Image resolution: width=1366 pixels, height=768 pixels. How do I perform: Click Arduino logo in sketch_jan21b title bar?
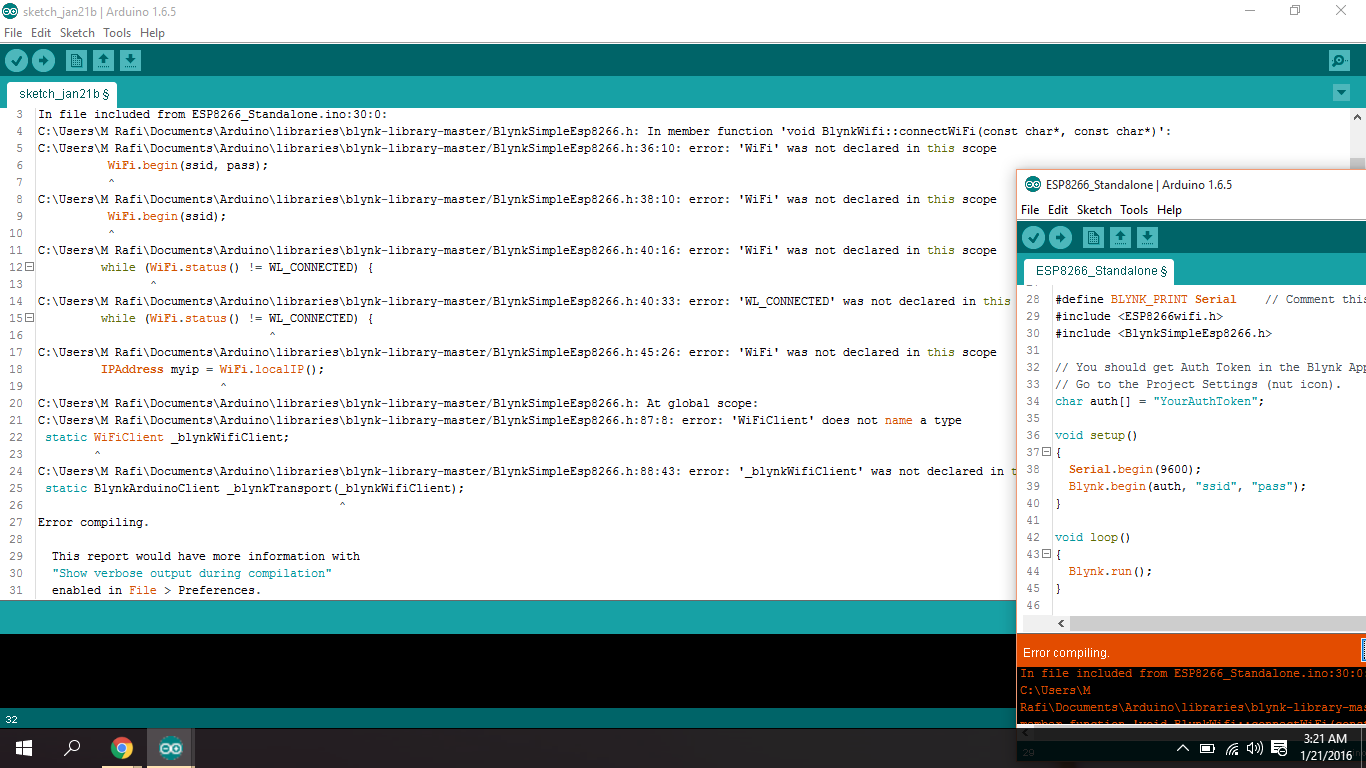tap(10, 10)
